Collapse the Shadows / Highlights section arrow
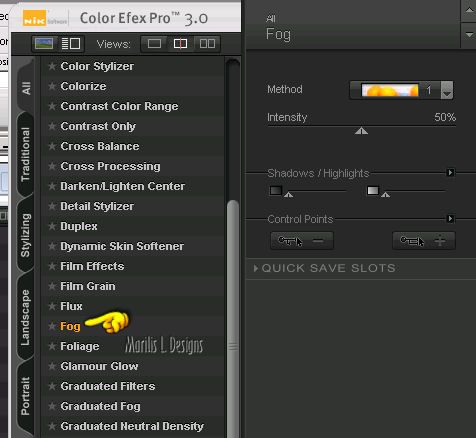Image resolution: width=476 pixels, height=438 pixels. click(450, 173)
